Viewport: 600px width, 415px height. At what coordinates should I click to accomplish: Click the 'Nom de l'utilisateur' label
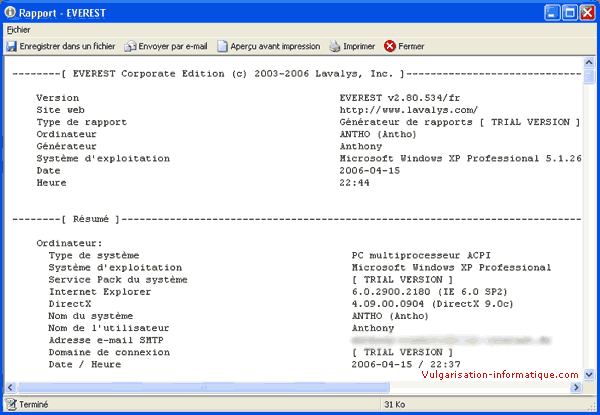point(109,328)
